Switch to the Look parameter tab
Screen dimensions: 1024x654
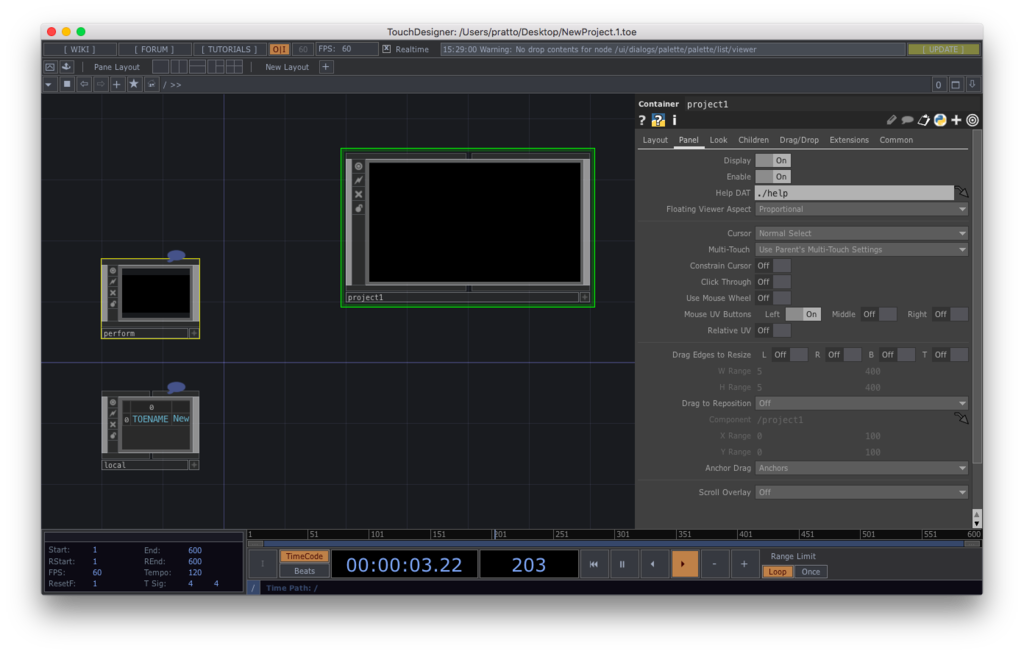tap(718, 140)
